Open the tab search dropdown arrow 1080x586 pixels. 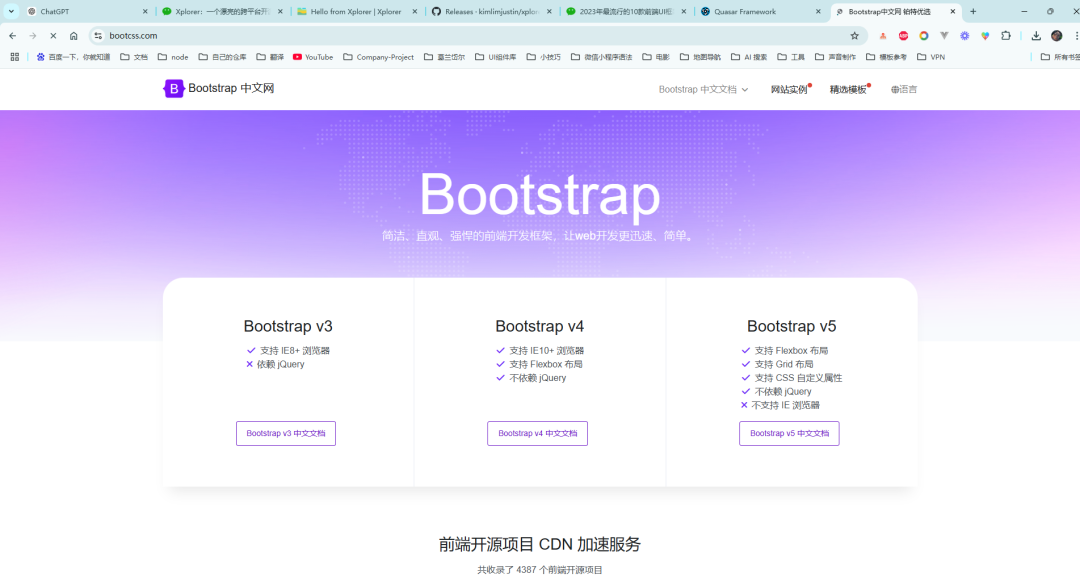[x=12, y=11]
